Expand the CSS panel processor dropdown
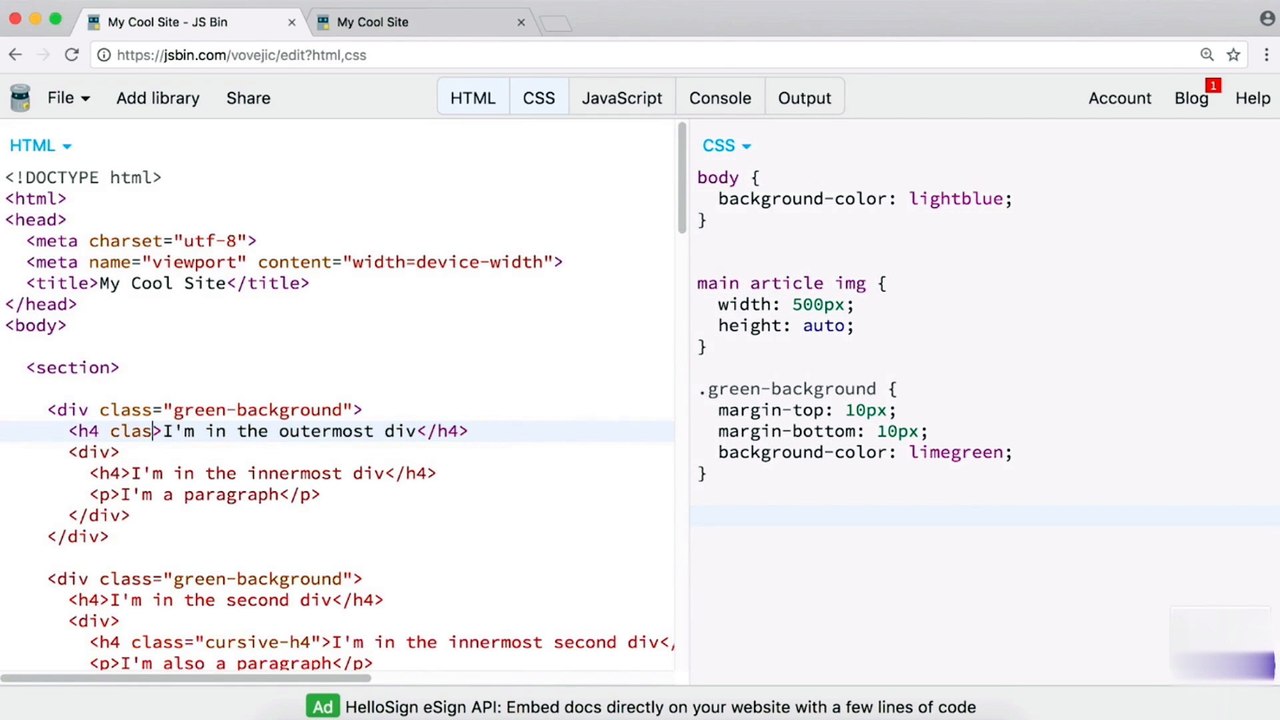Image resolution: width=1280 pixels, height=720 pixels. click(727, 146)
